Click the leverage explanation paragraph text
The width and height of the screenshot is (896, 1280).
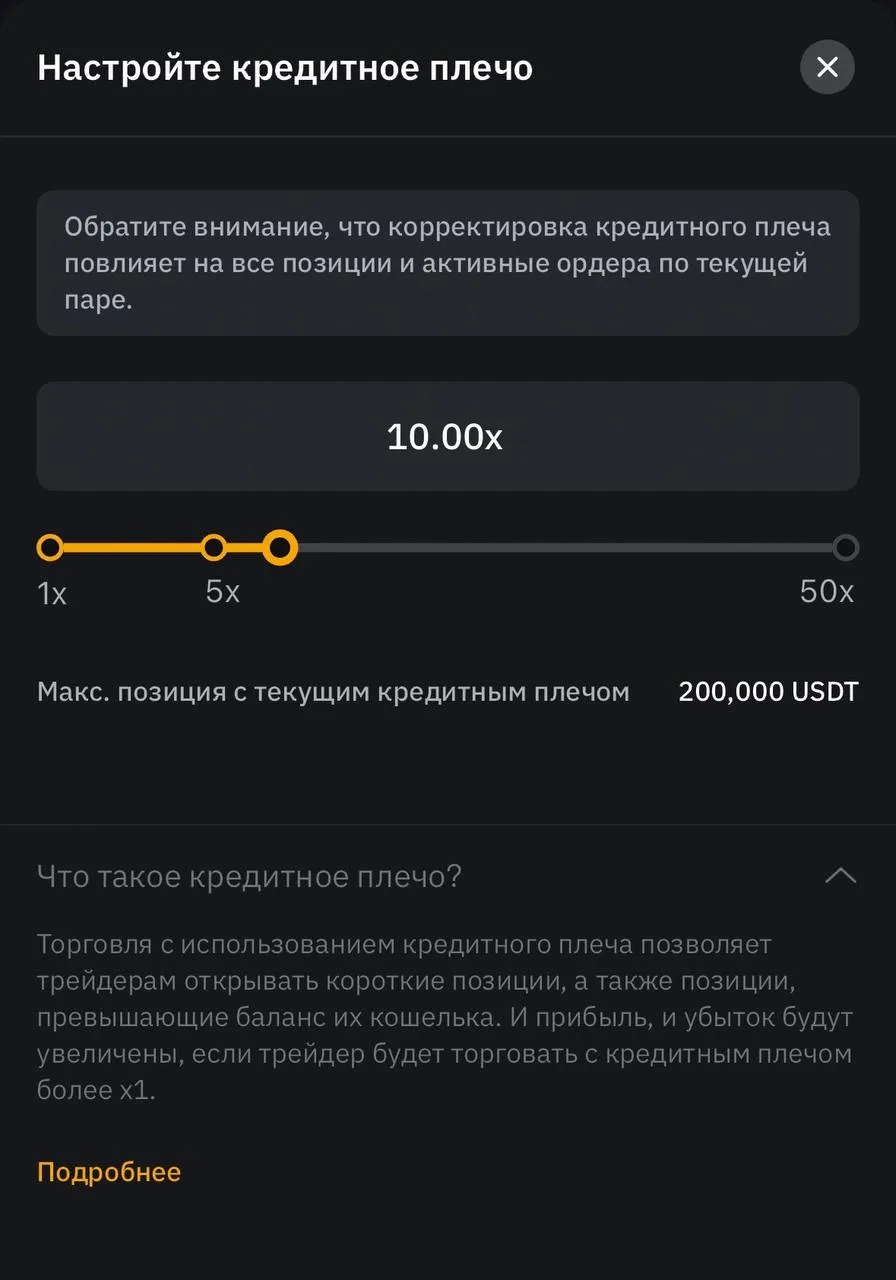coord(445,1017)
